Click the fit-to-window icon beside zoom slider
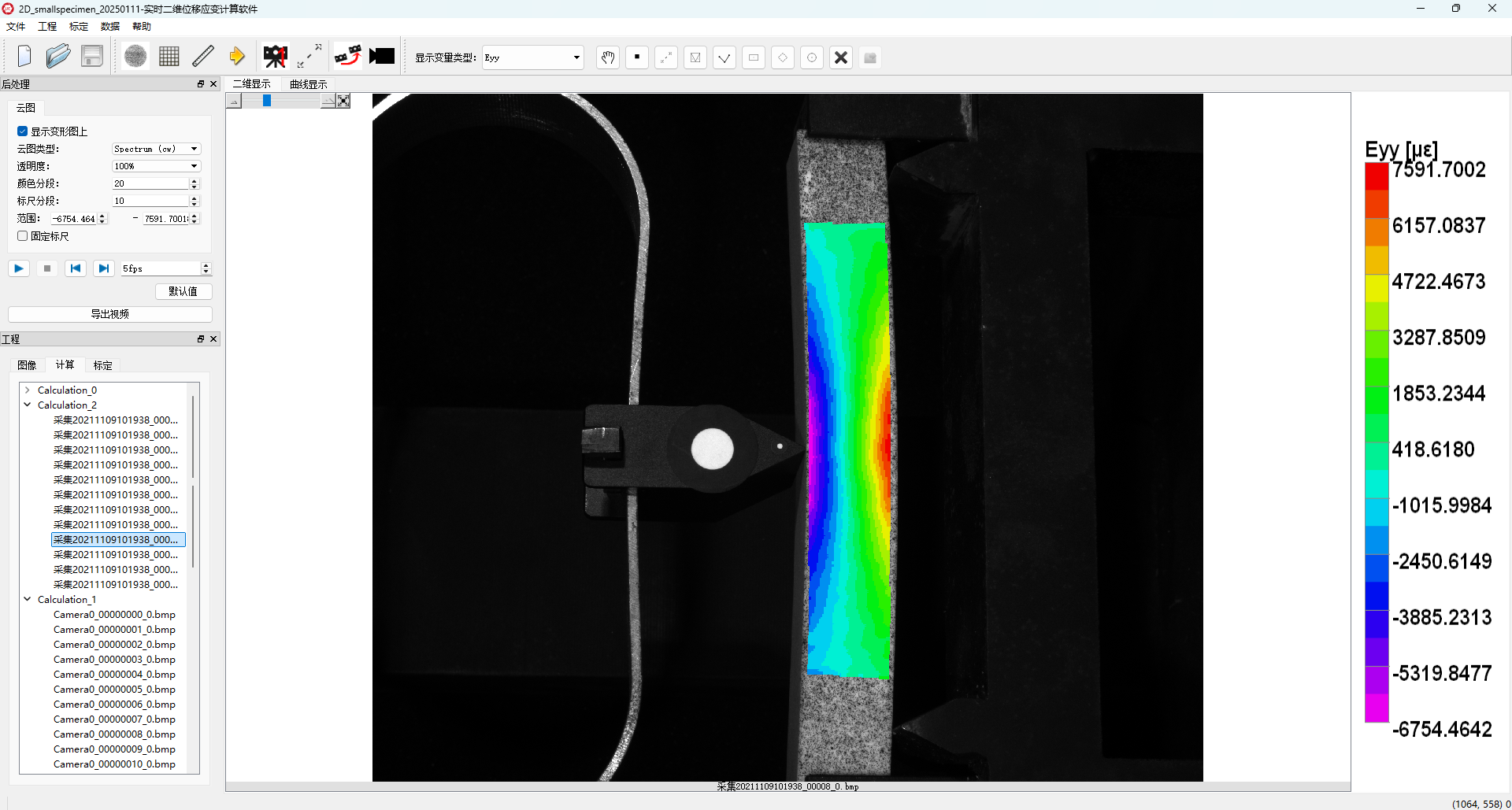 pos(343,101)
